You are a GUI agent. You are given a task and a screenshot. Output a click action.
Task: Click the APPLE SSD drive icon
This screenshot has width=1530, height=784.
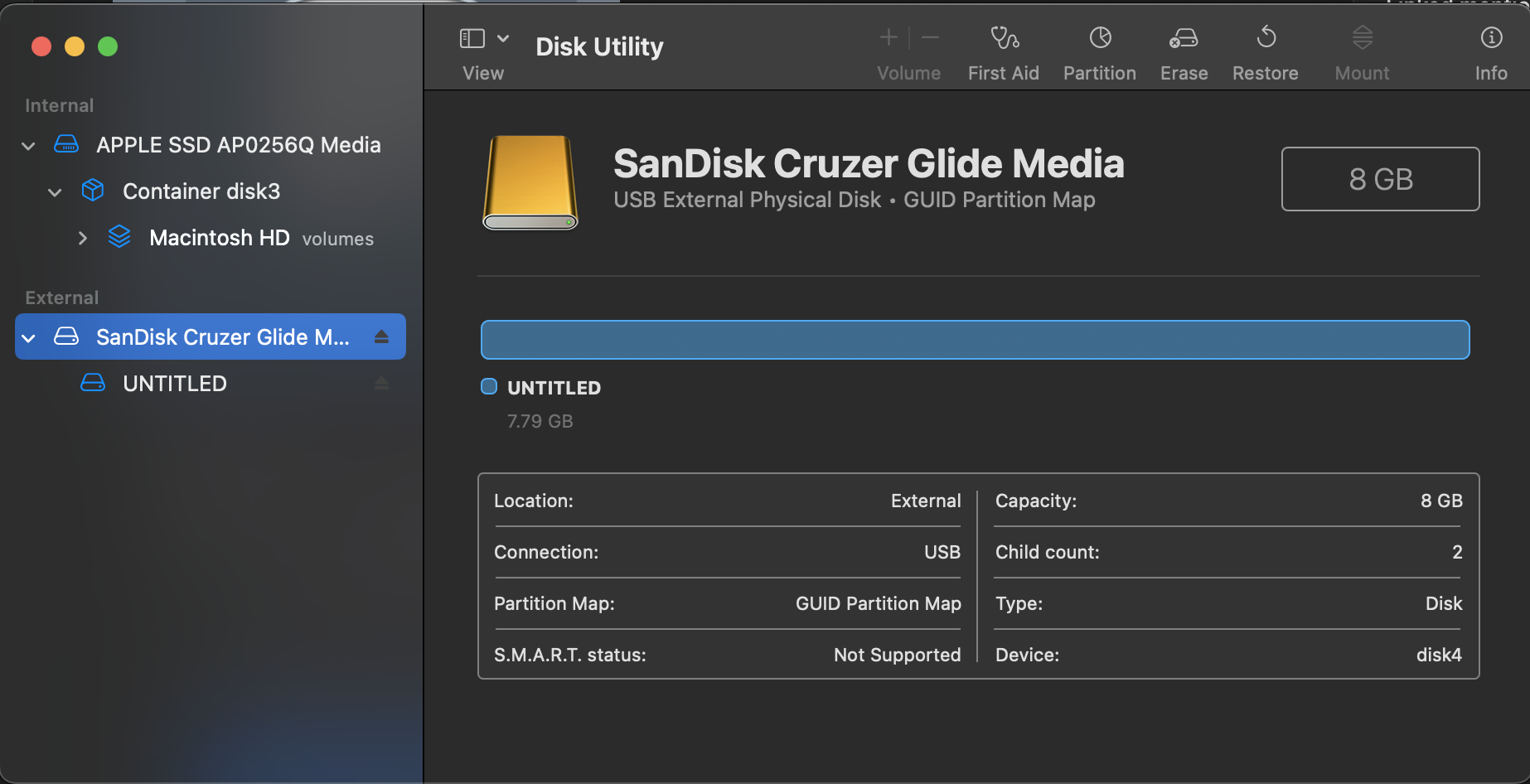point(66,144)
